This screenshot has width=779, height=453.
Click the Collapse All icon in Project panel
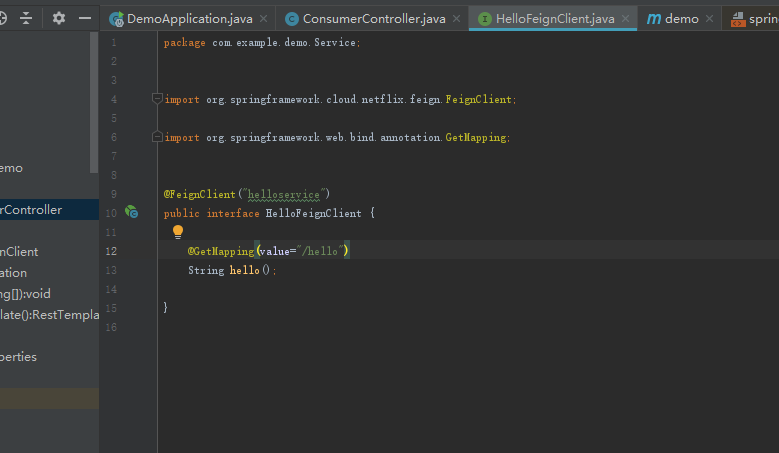[x=26, y=18]
